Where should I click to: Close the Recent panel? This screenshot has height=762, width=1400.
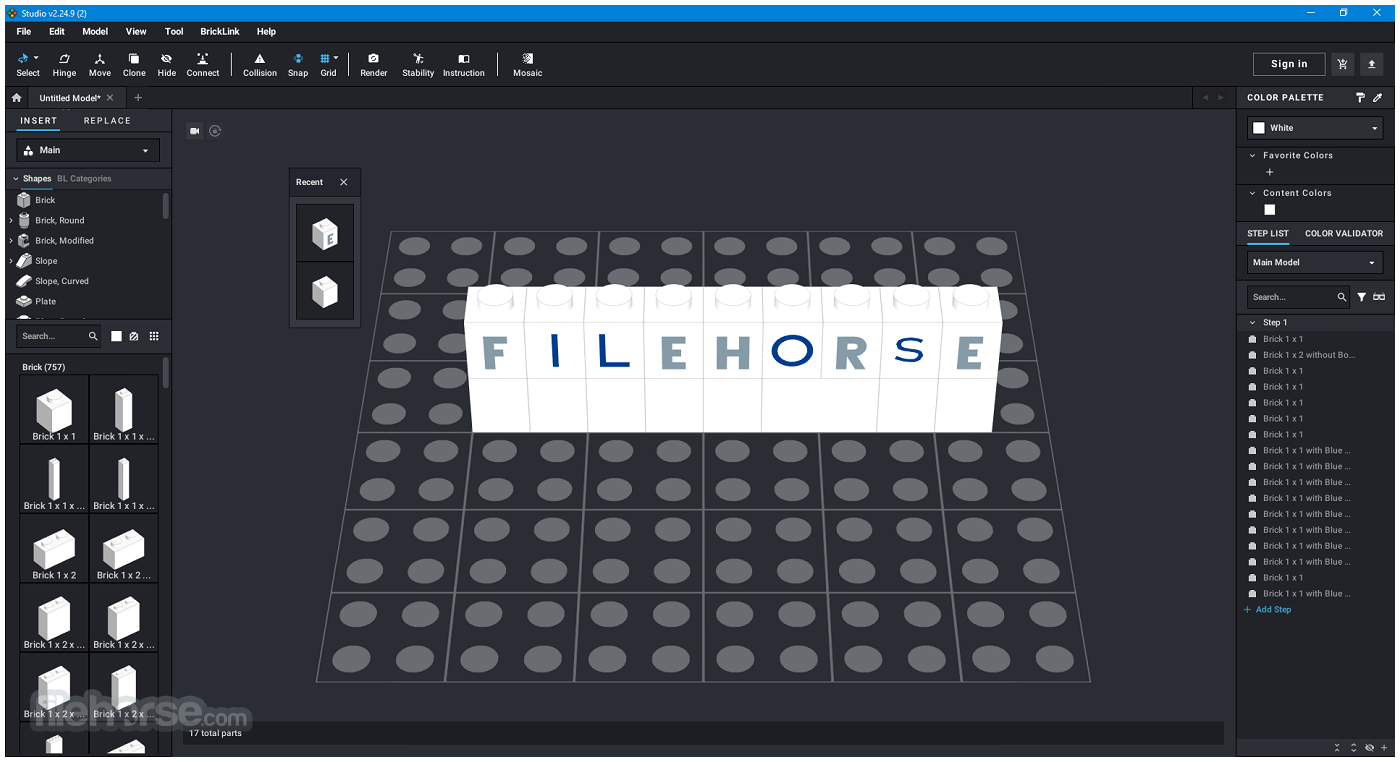344,182
